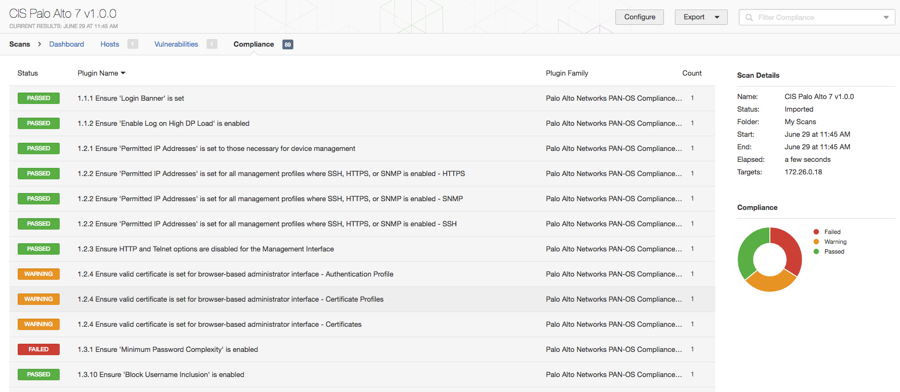Click the red Failed legend dot
This screenshot has width=900, height=392.
[x=816, y=232]
